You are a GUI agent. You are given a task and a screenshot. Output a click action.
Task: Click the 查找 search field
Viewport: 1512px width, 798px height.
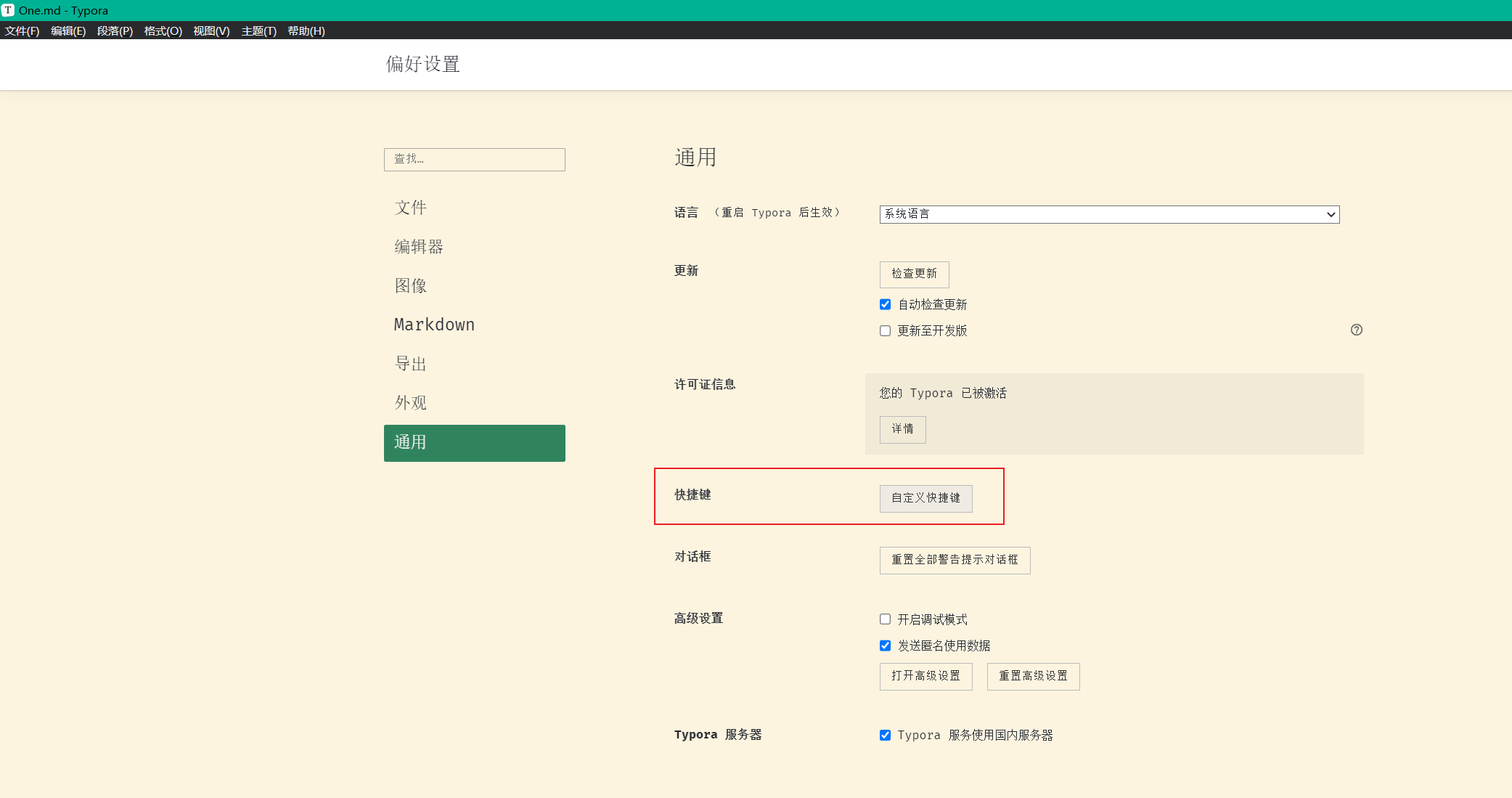point(474,159)
